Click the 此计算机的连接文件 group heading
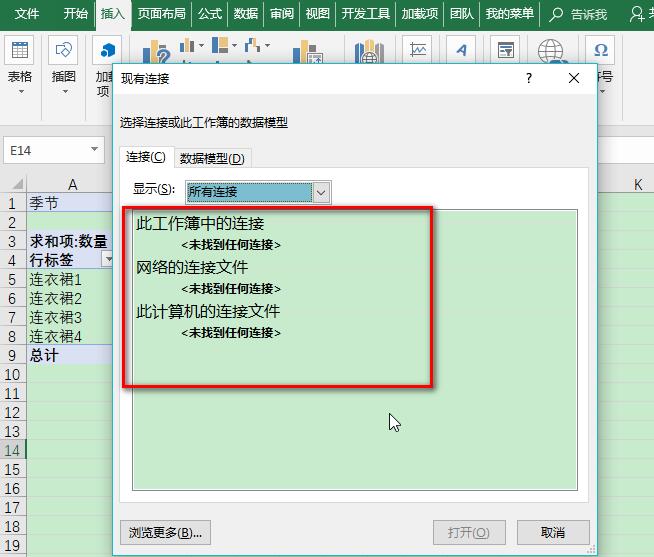The height and width of the screenshot is (557, 654). coord(208,311)
